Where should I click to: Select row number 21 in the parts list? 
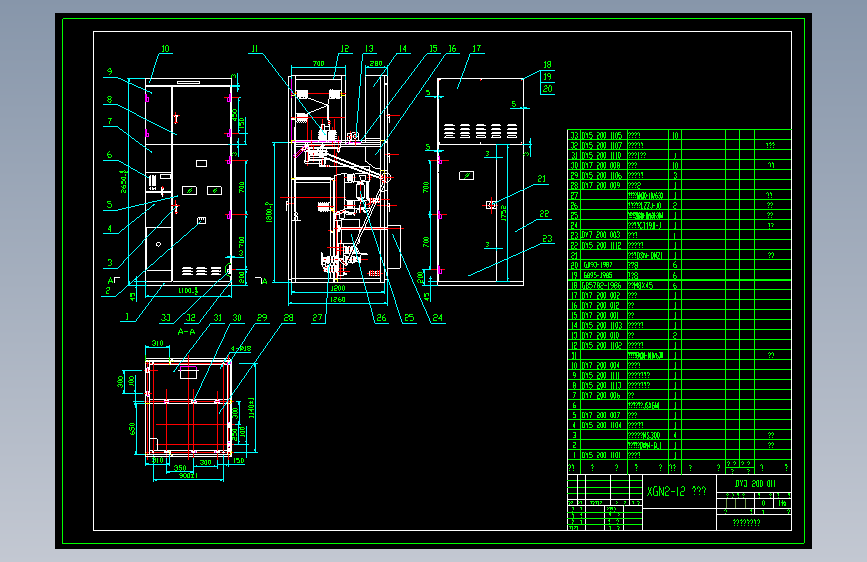pyautogui.click(x=574, y=255)
